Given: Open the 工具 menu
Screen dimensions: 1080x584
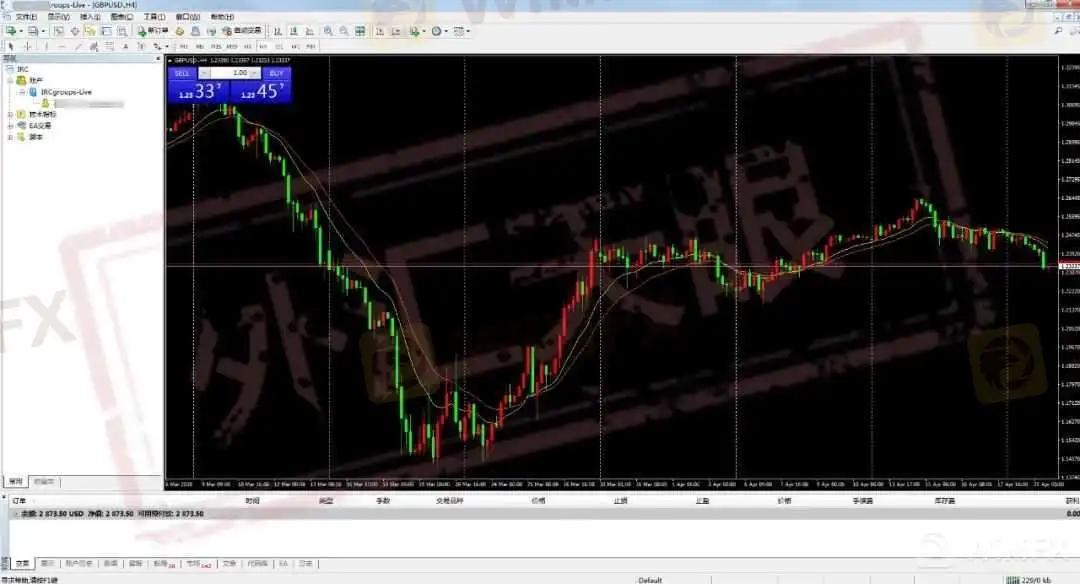Looking at the screenshot, I should pyautogui.click(x=153, y=17).
